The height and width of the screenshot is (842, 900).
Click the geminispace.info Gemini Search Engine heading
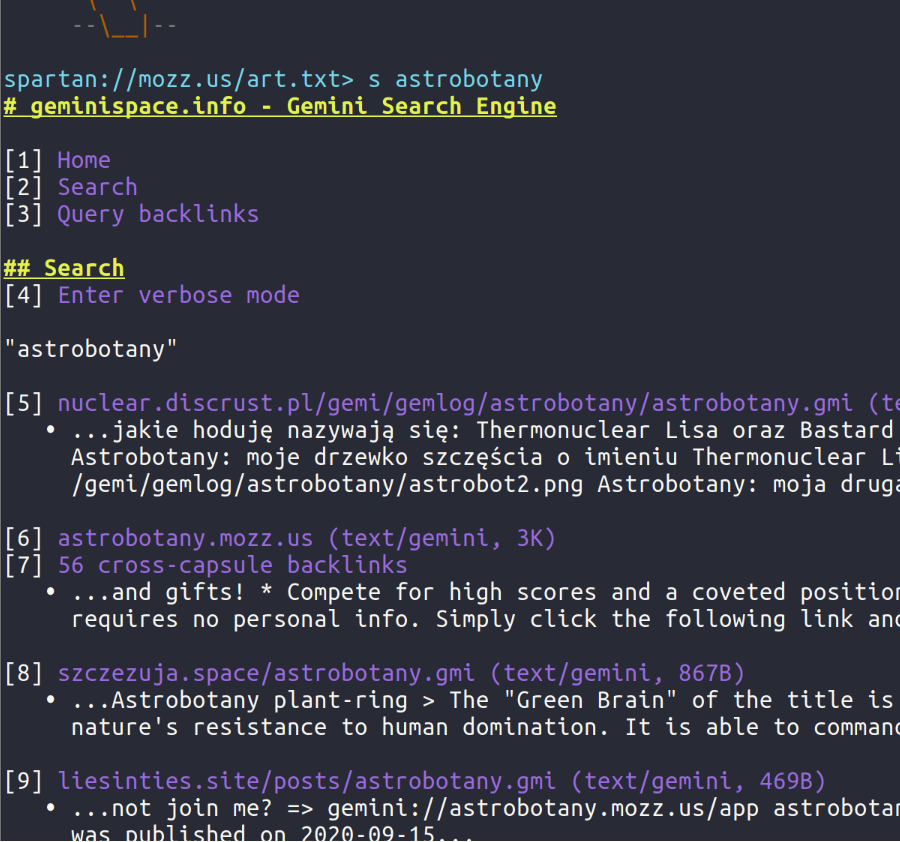pyautogui.click(x=280, y=106)
